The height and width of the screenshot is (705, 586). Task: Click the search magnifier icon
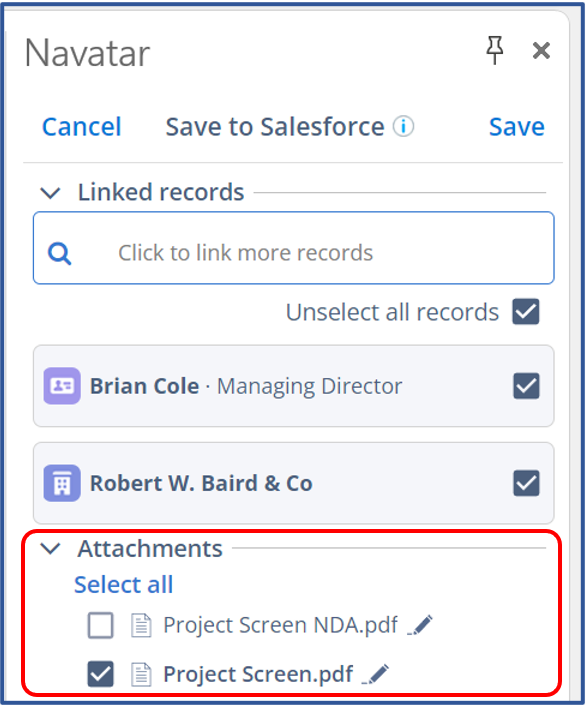(60, 254)
